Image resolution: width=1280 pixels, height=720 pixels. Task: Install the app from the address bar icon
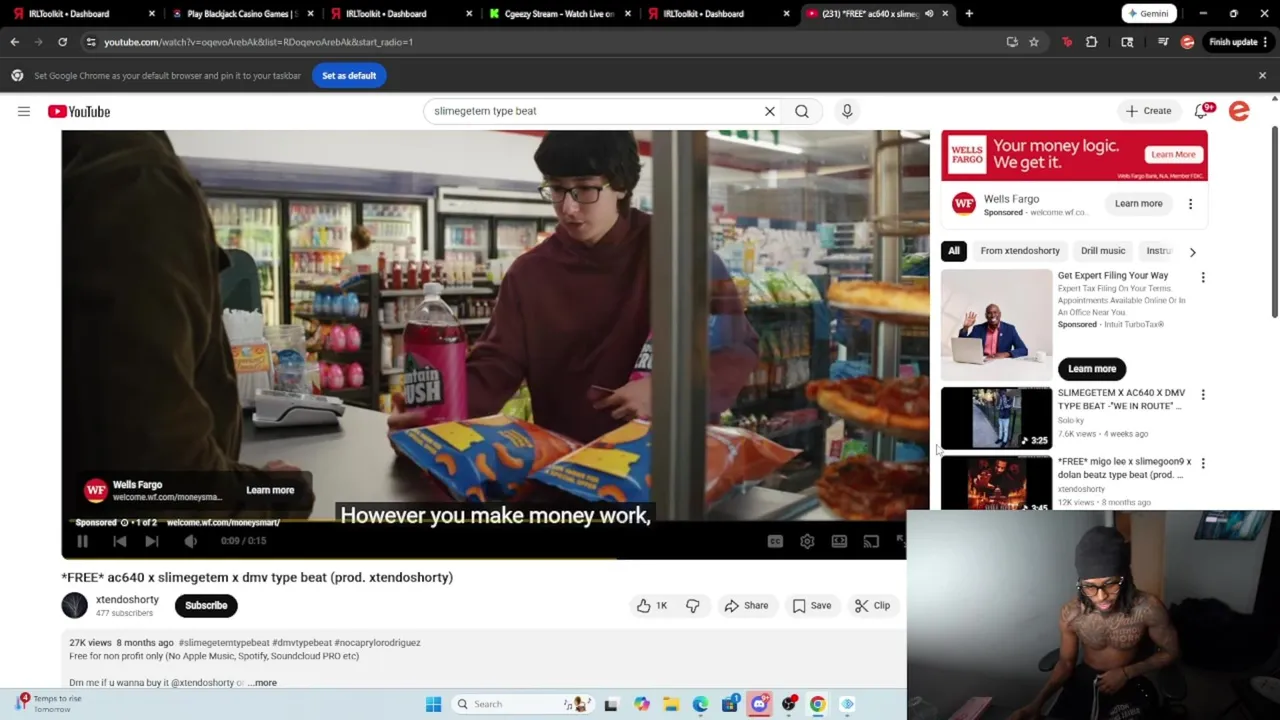point(1012,42)
